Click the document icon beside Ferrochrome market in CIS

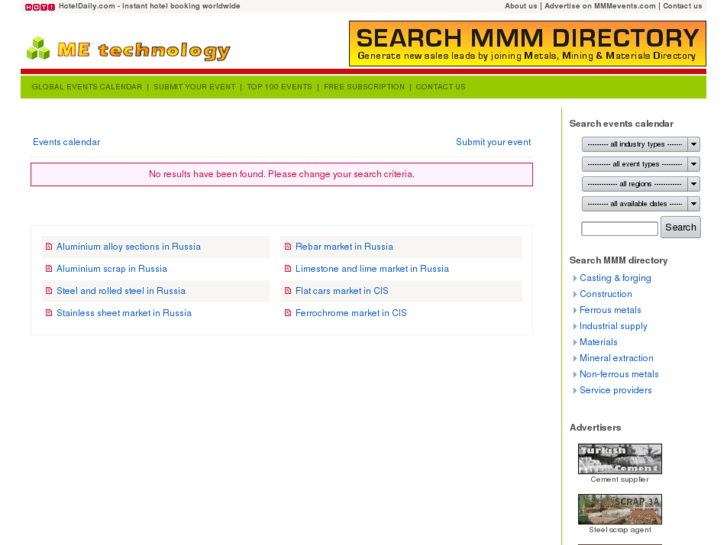288,313
